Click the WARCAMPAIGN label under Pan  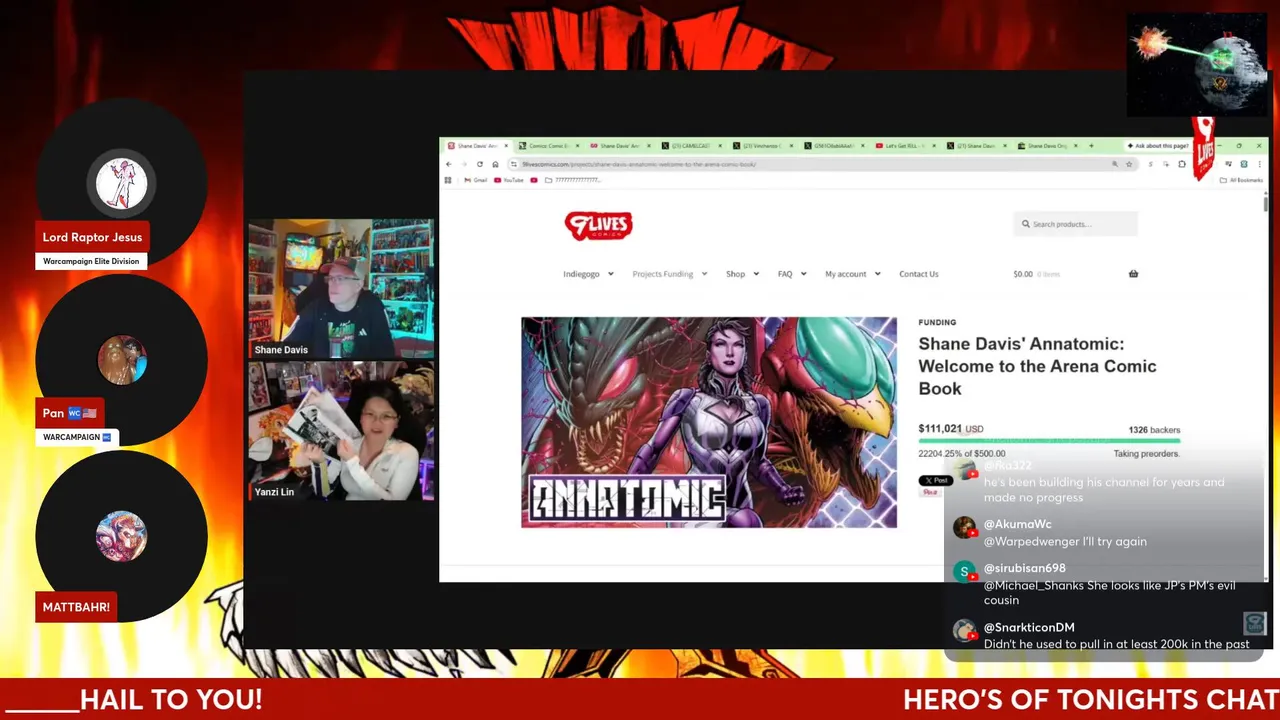(x=76, y=437)
